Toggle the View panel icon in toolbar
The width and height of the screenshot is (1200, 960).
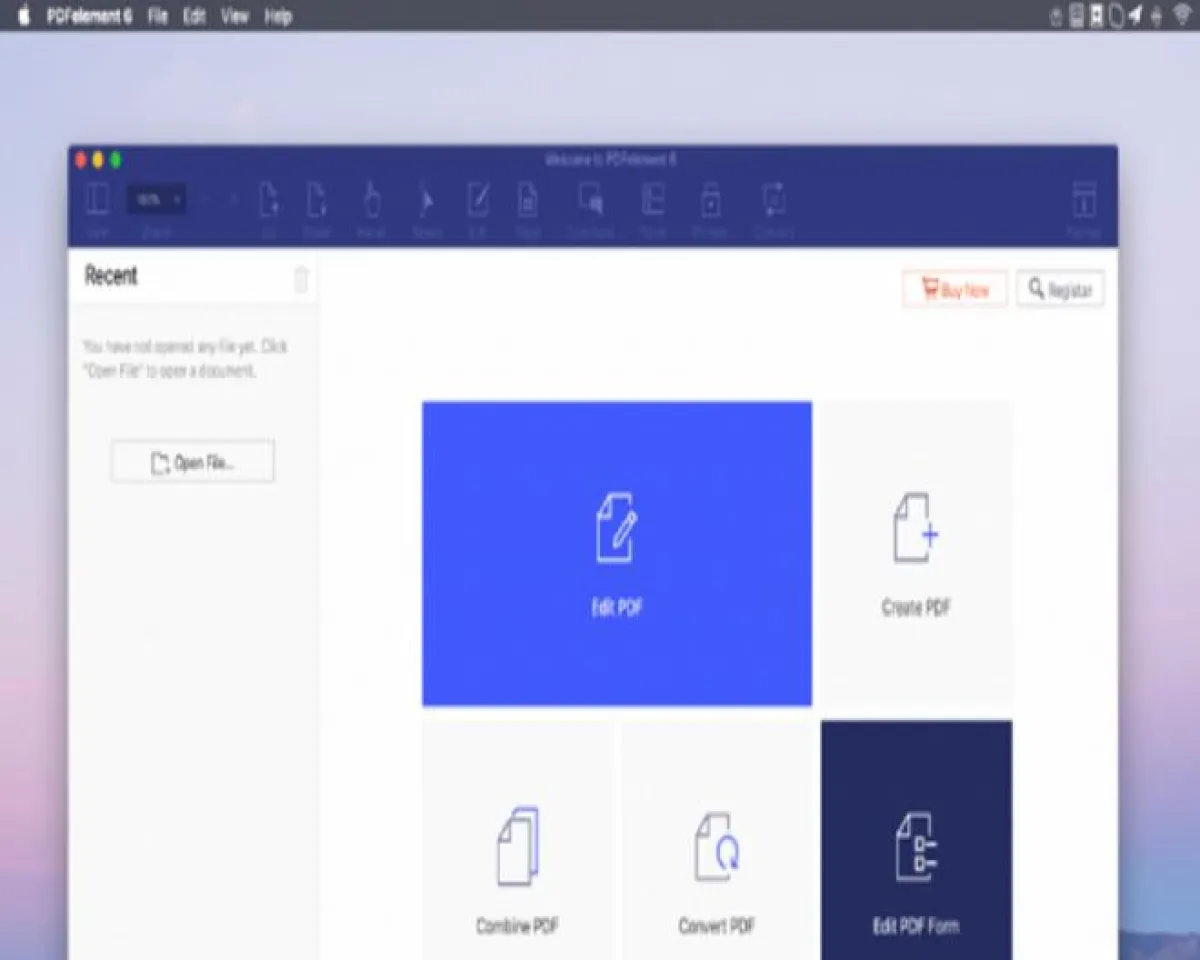click(97, 201)
